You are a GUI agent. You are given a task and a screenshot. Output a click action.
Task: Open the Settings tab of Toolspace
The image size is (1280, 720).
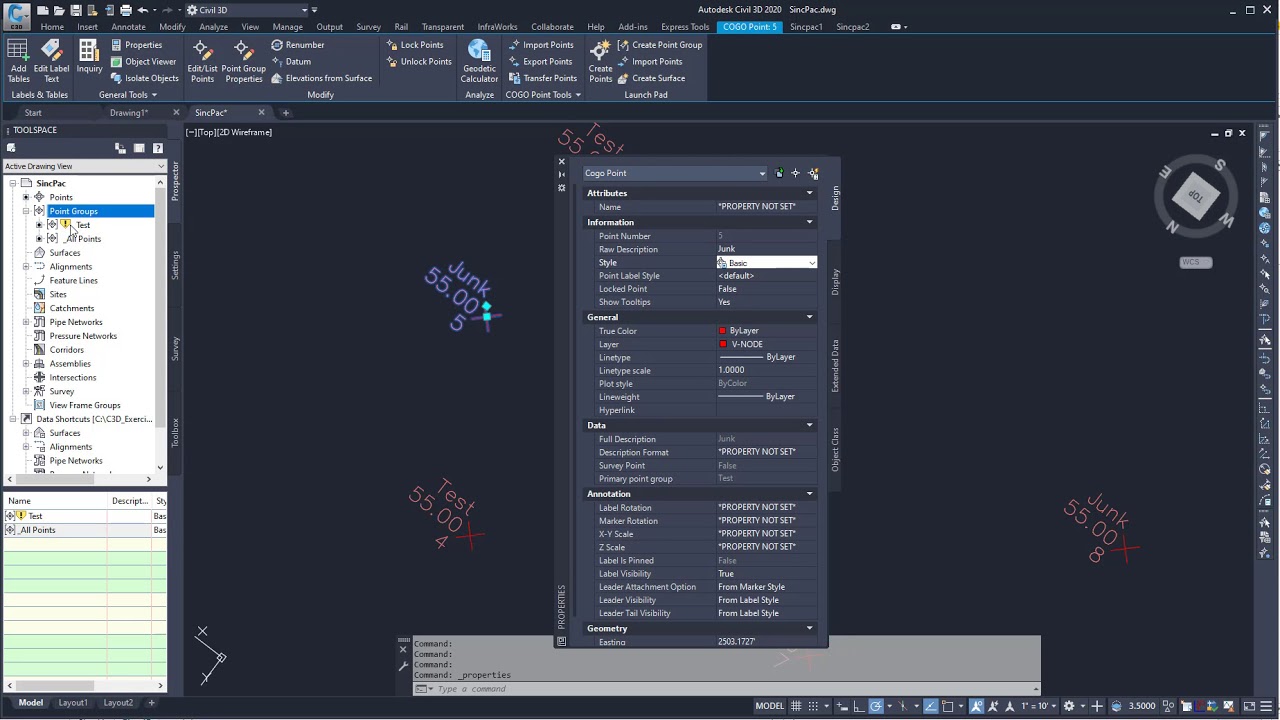pyautogui.click(x=175, y=265)
